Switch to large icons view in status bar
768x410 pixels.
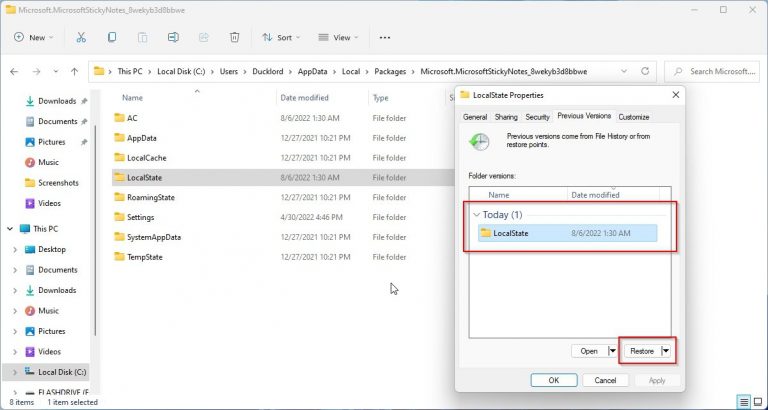758,402
